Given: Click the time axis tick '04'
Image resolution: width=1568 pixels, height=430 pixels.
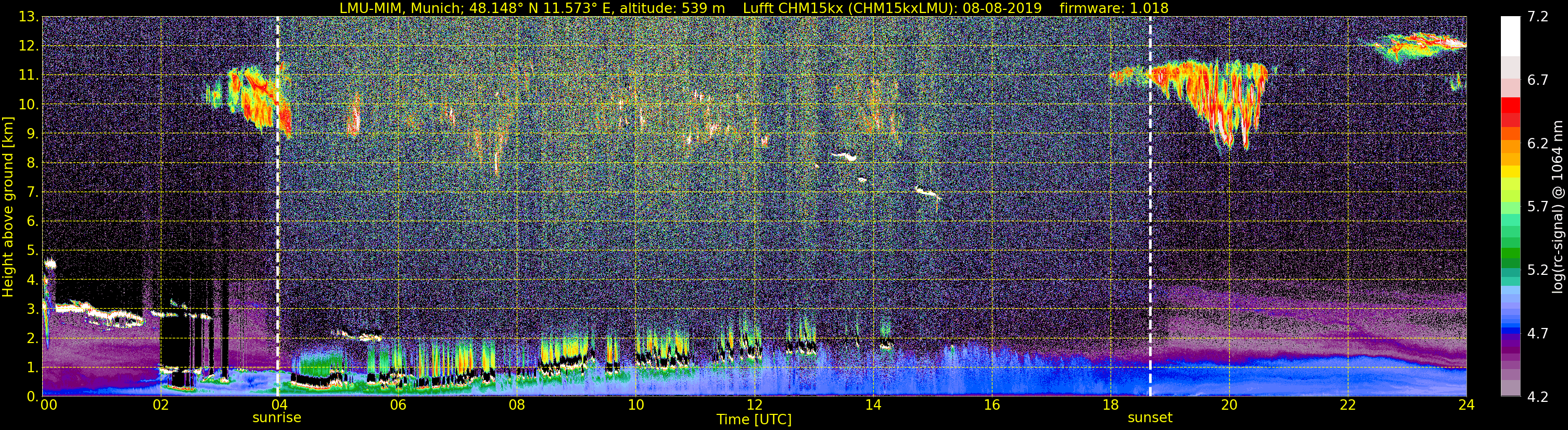Looking at the screenshot, I should tap(279, 404).
